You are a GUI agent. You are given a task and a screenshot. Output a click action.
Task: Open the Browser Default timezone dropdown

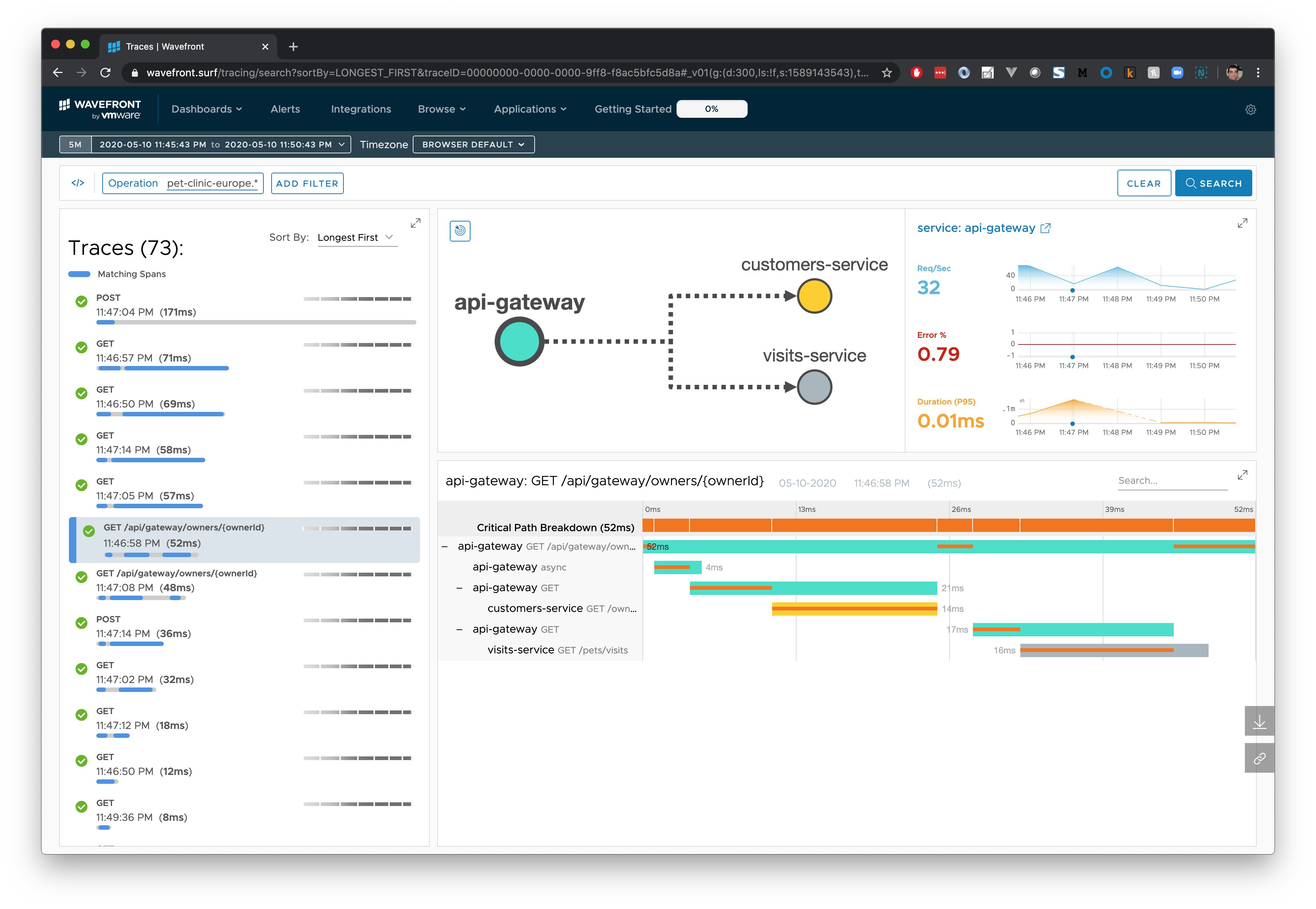click(x=473, y=145)
